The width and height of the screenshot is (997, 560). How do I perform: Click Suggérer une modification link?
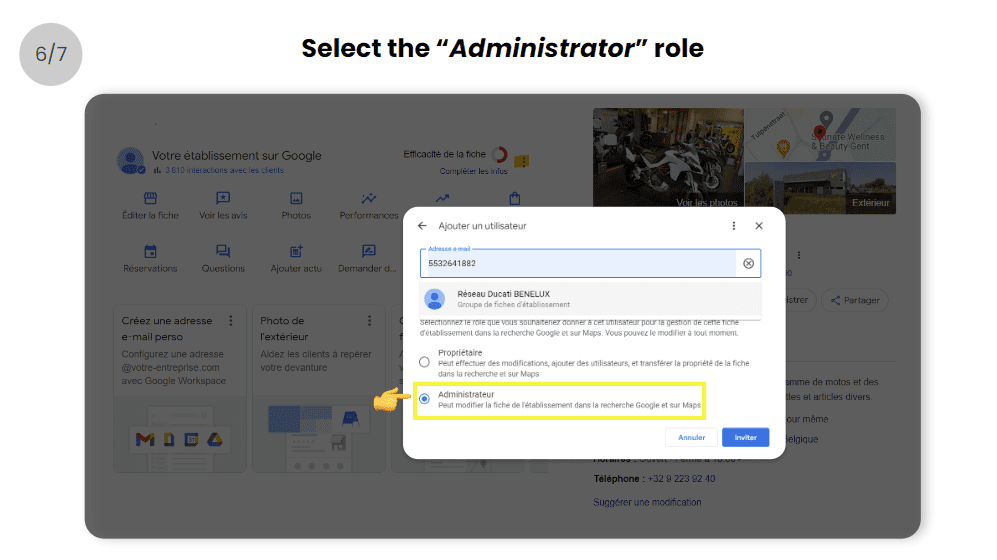coord(647,502)
